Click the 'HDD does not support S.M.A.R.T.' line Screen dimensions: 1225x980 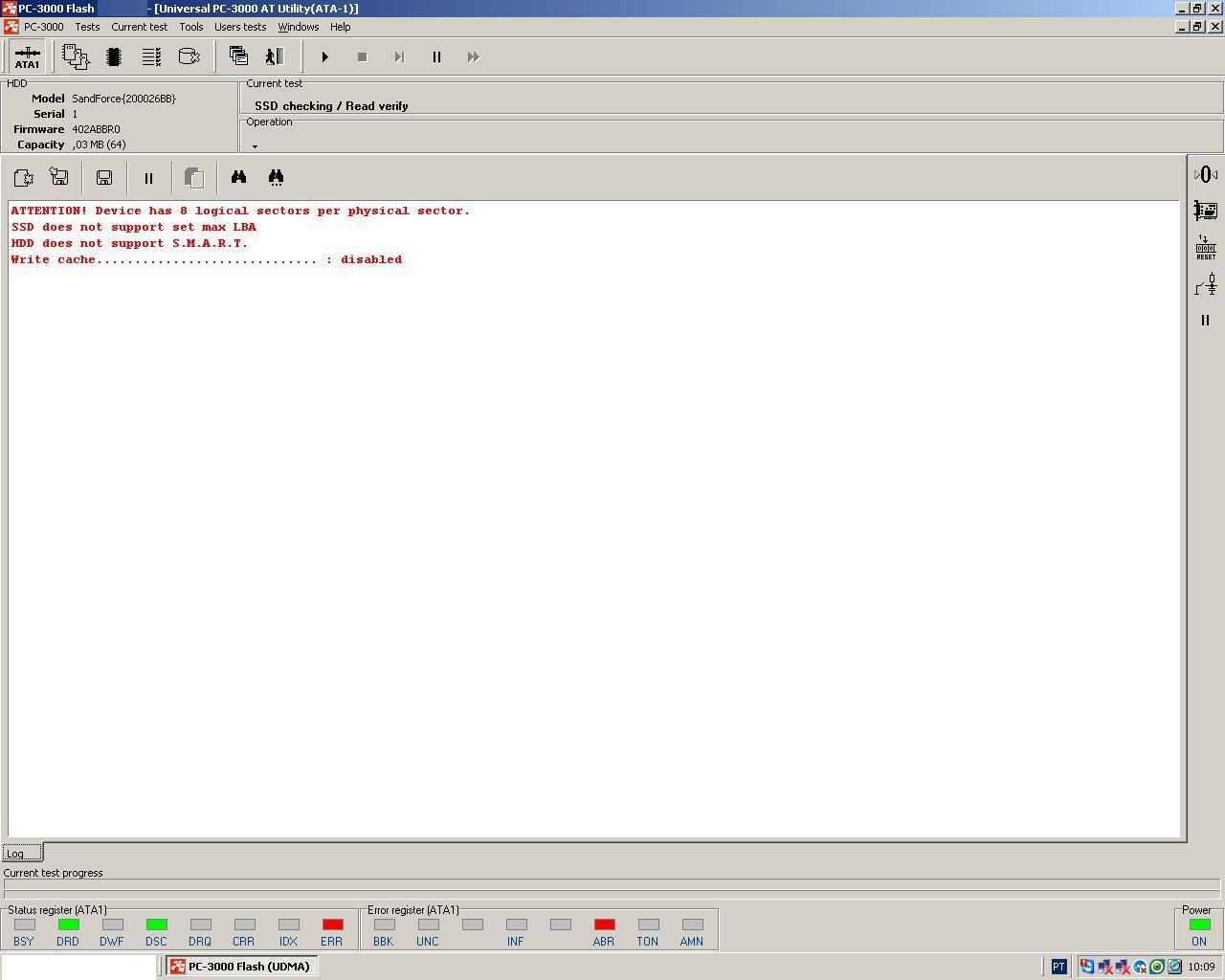coord(129,243)
